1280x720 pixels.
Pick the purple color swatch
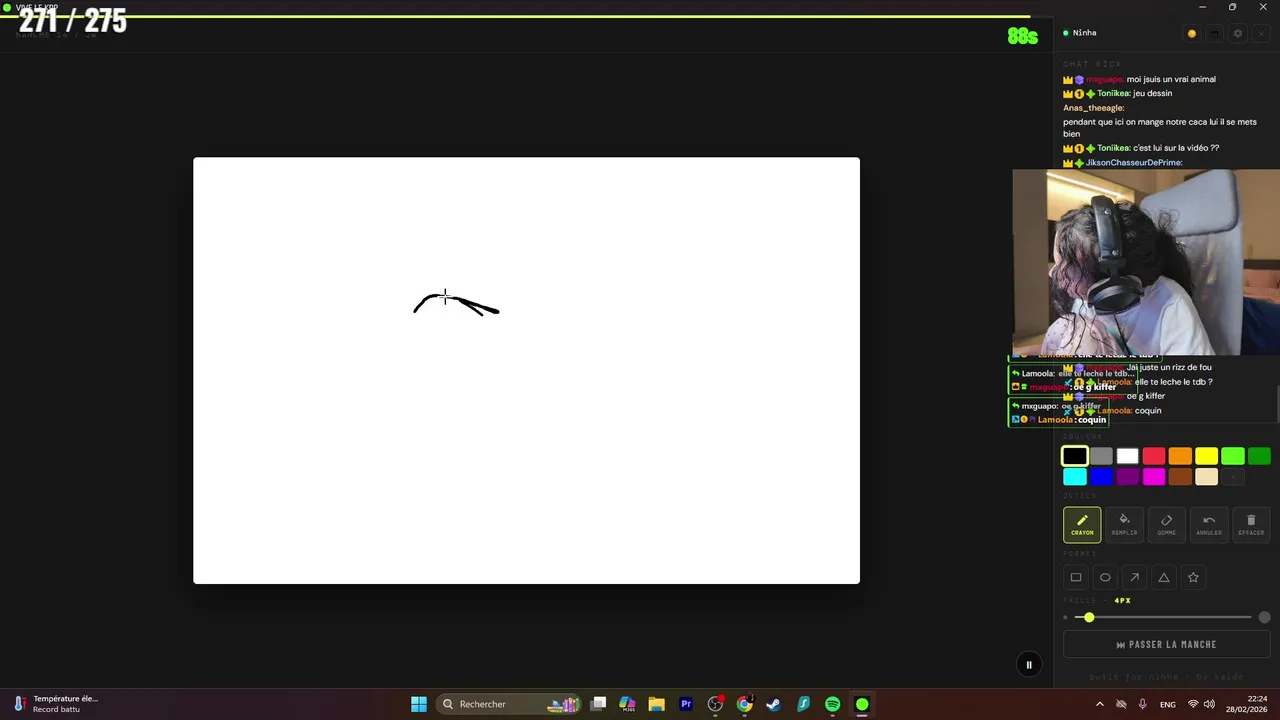1128,477
